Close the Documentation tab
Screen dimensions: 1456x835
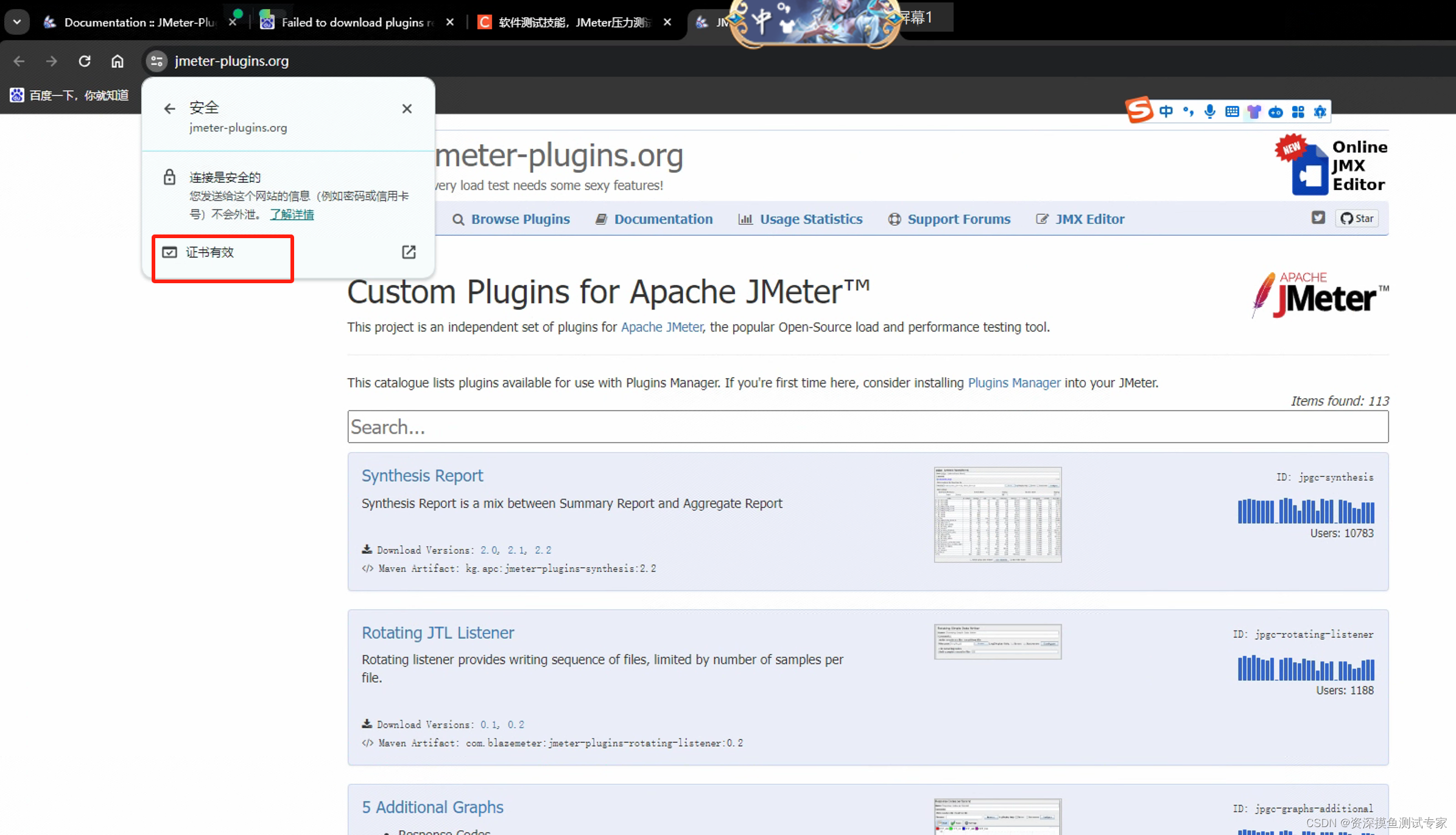pyautogui.click(x=232, y=22)
